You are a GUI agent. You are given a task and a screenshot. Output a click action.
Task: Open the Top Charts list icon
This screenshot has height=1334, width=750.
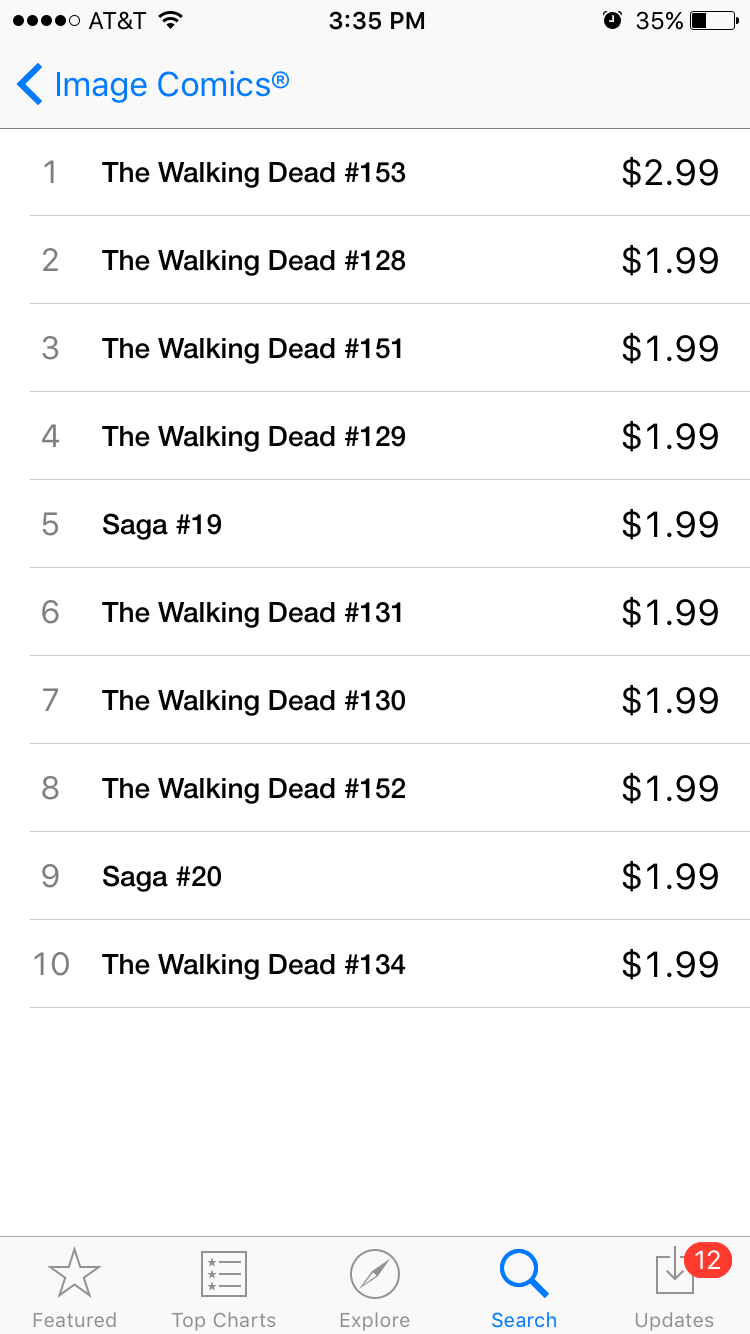(x=224, y=1275)
